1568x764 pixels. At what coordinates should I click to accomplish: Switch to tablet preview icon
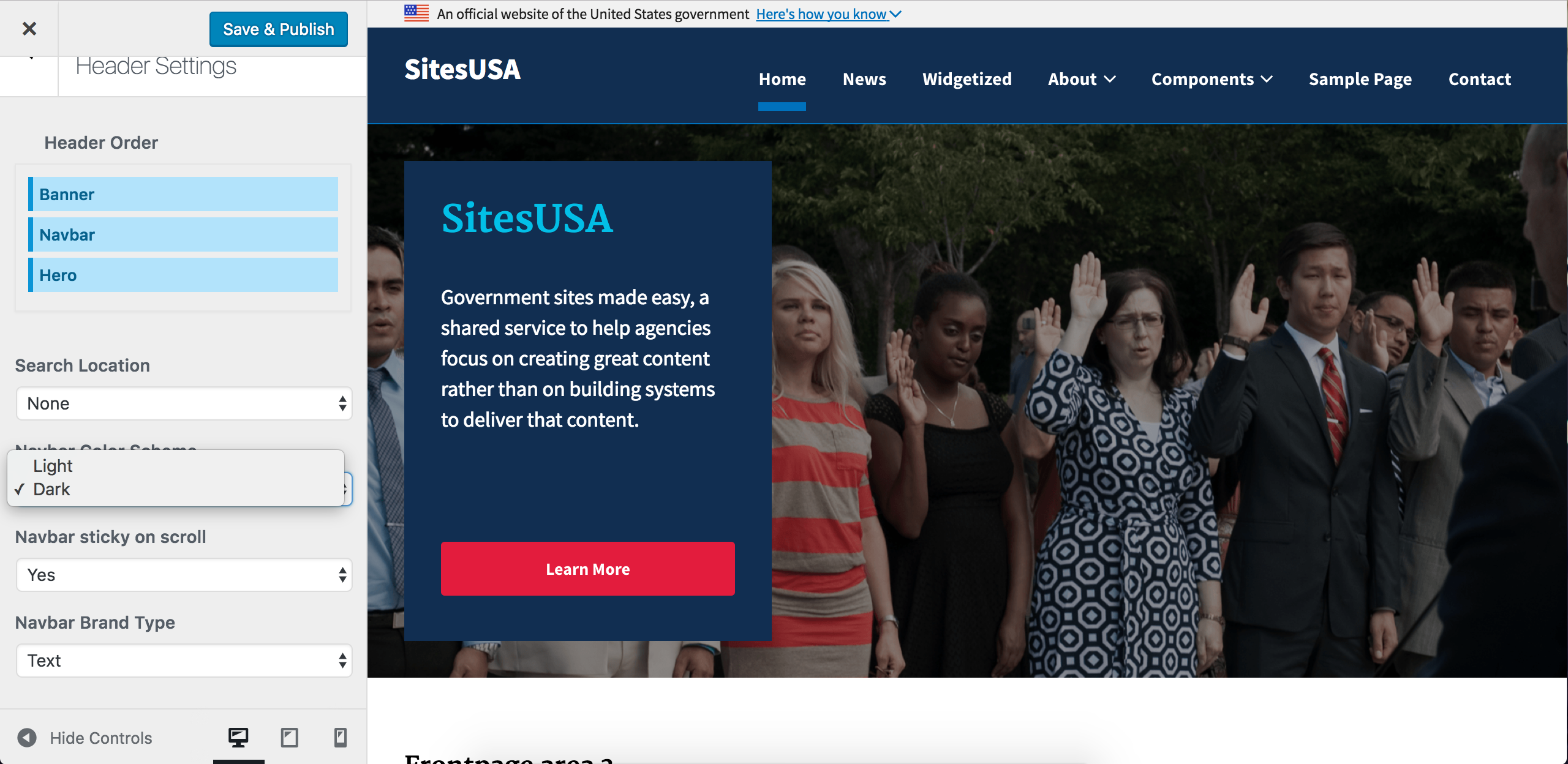(x=289, y=737)
